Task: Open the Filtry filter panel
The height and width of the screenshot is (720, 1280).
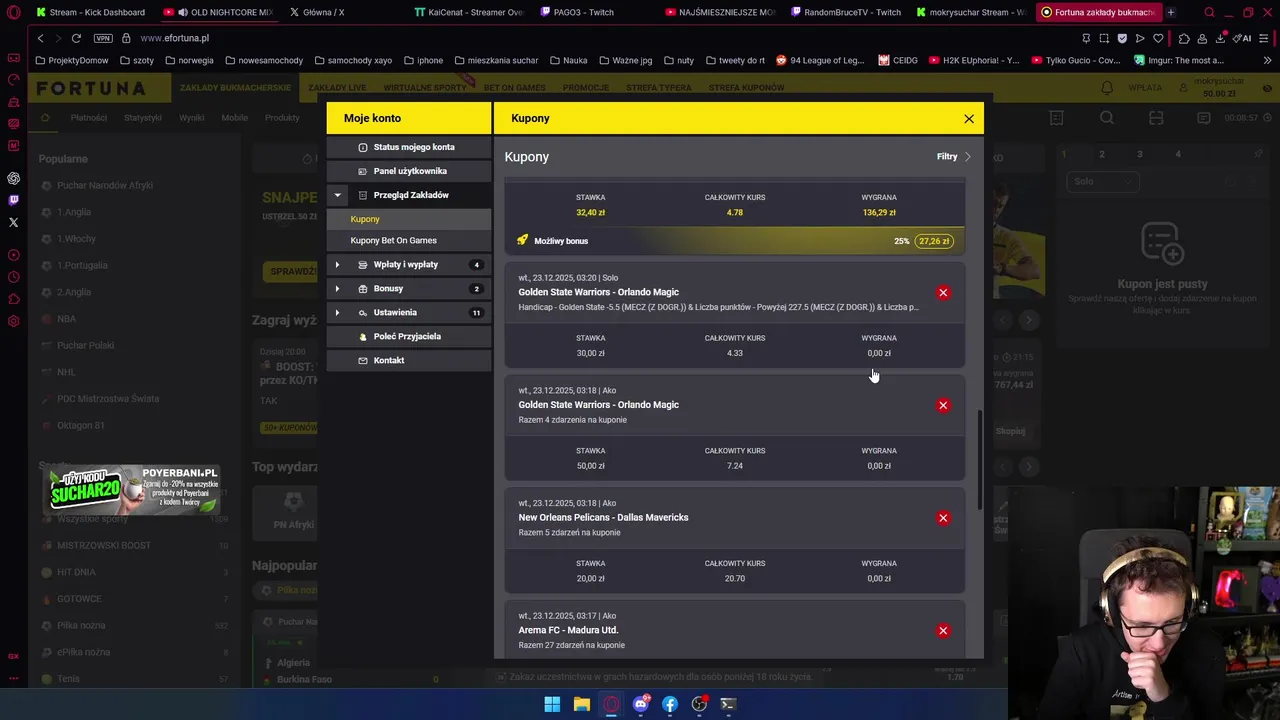Action: (x=954, y=157)
